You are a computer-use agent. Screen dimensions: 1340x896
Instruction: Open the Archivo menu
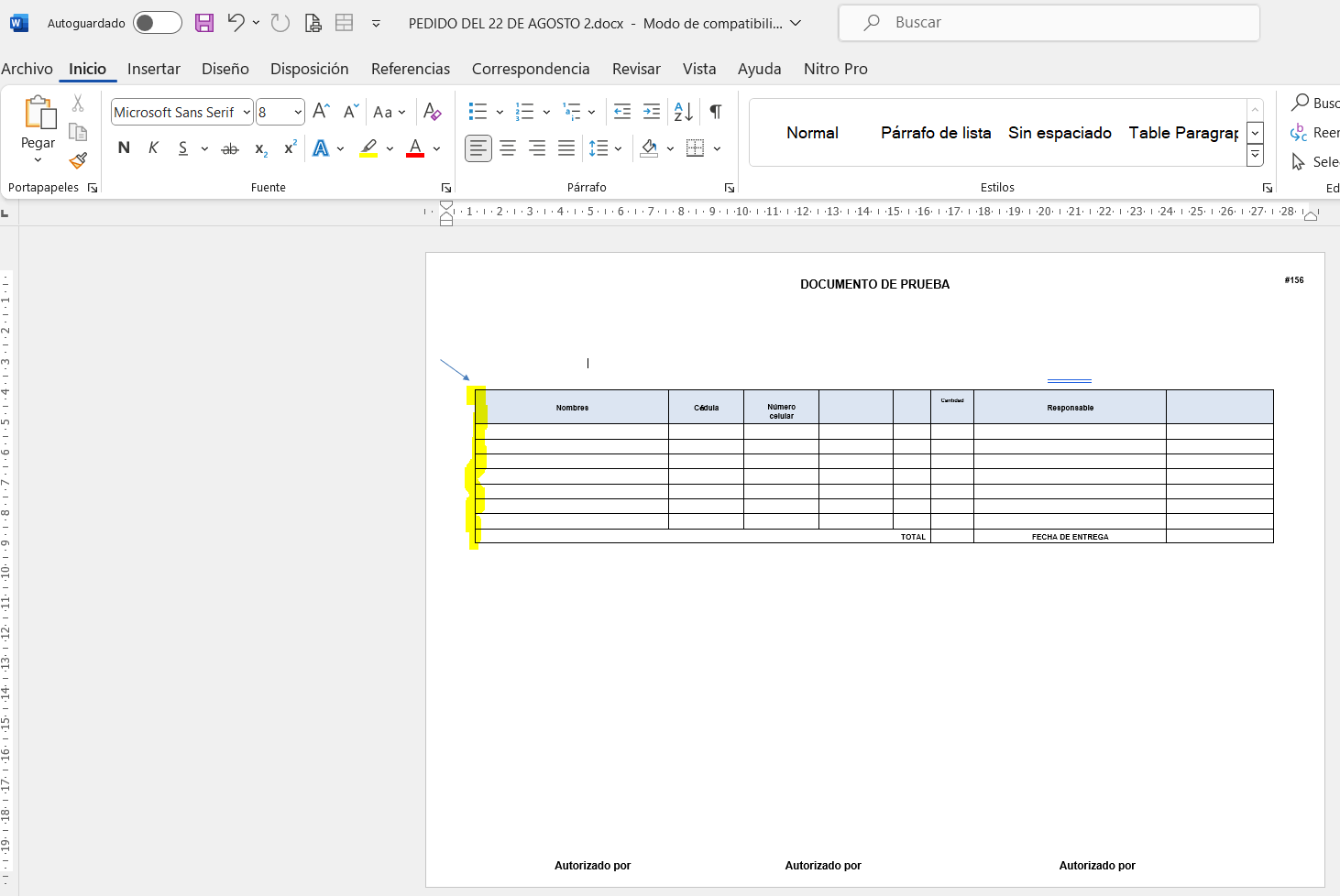tap(27, 69)
